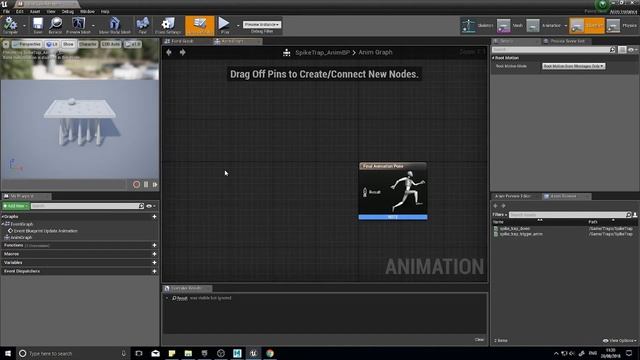Toggle the viewport Show options

pos(68,44)
